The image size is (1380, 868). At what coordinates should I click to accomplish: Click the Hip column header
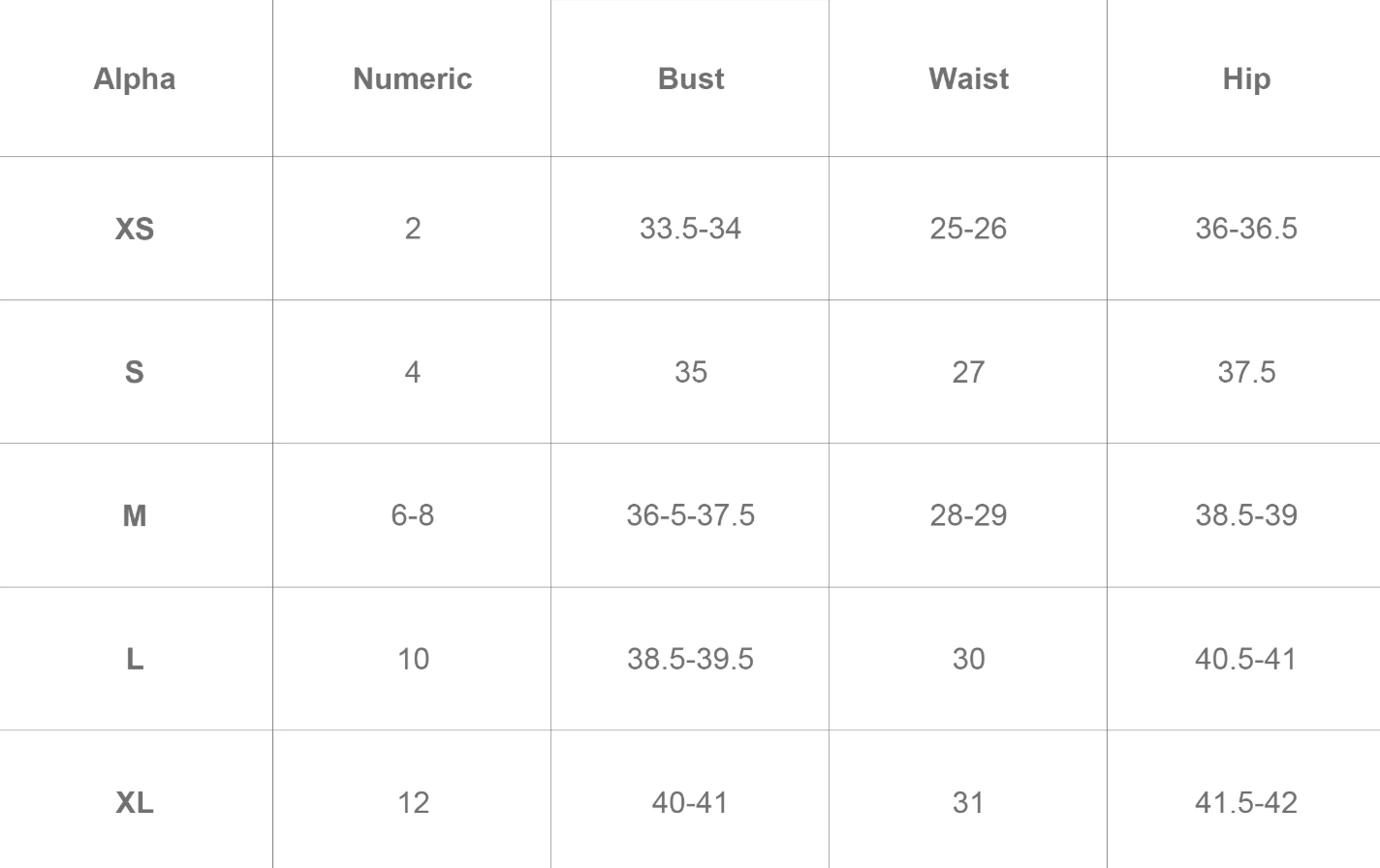pos(1246,78)
